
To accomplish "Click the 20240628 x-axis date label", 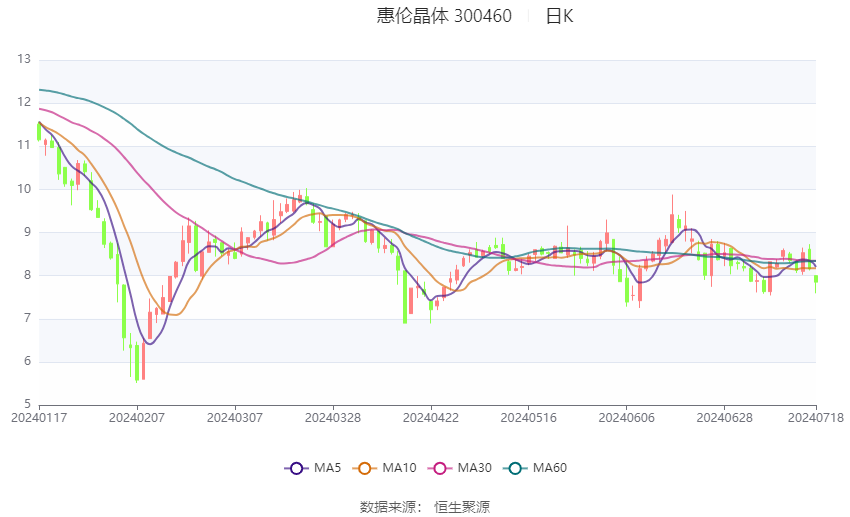I will [x=725, y=418].
